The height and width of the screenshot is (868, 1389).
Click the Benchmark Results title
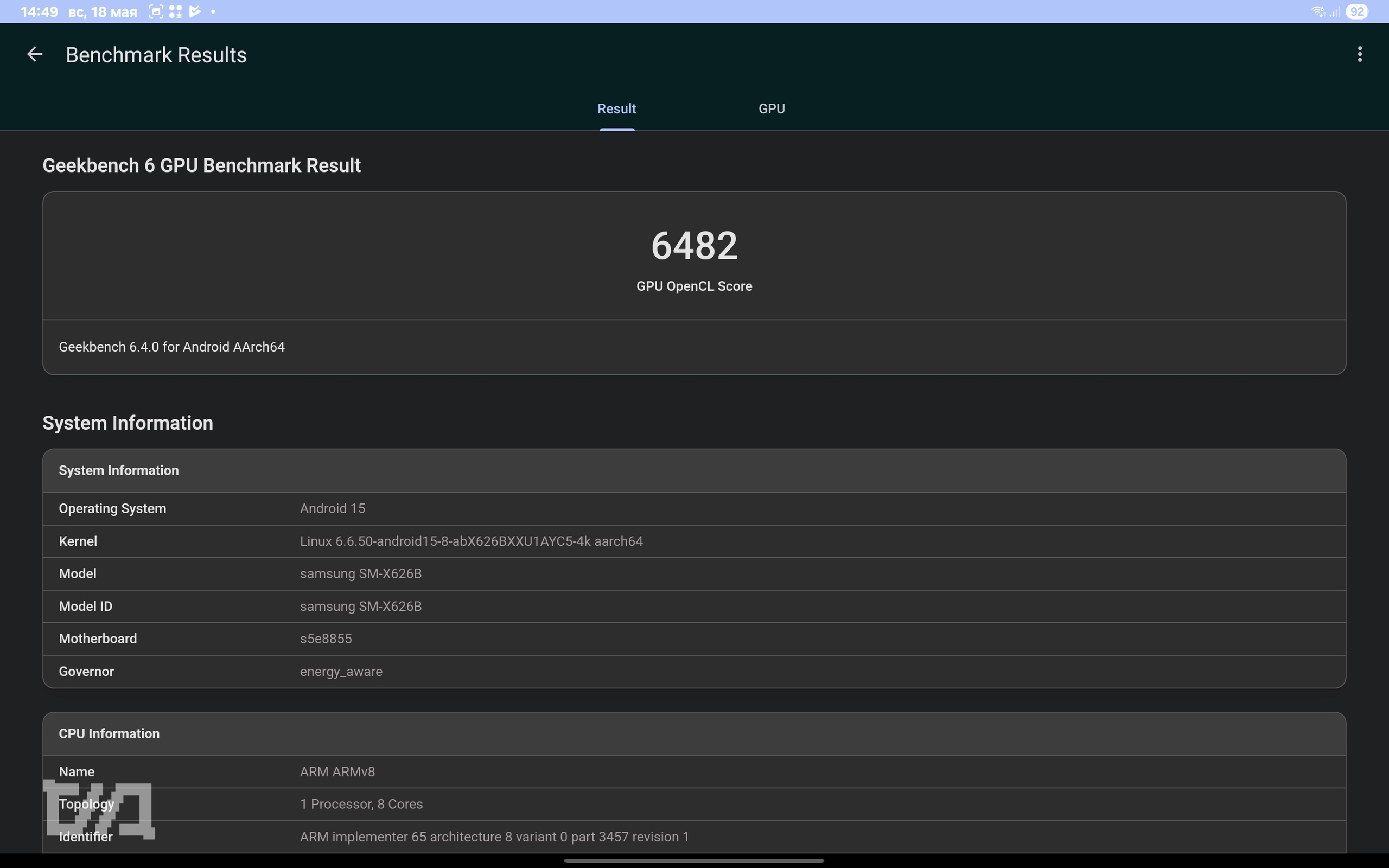[156, 55]
